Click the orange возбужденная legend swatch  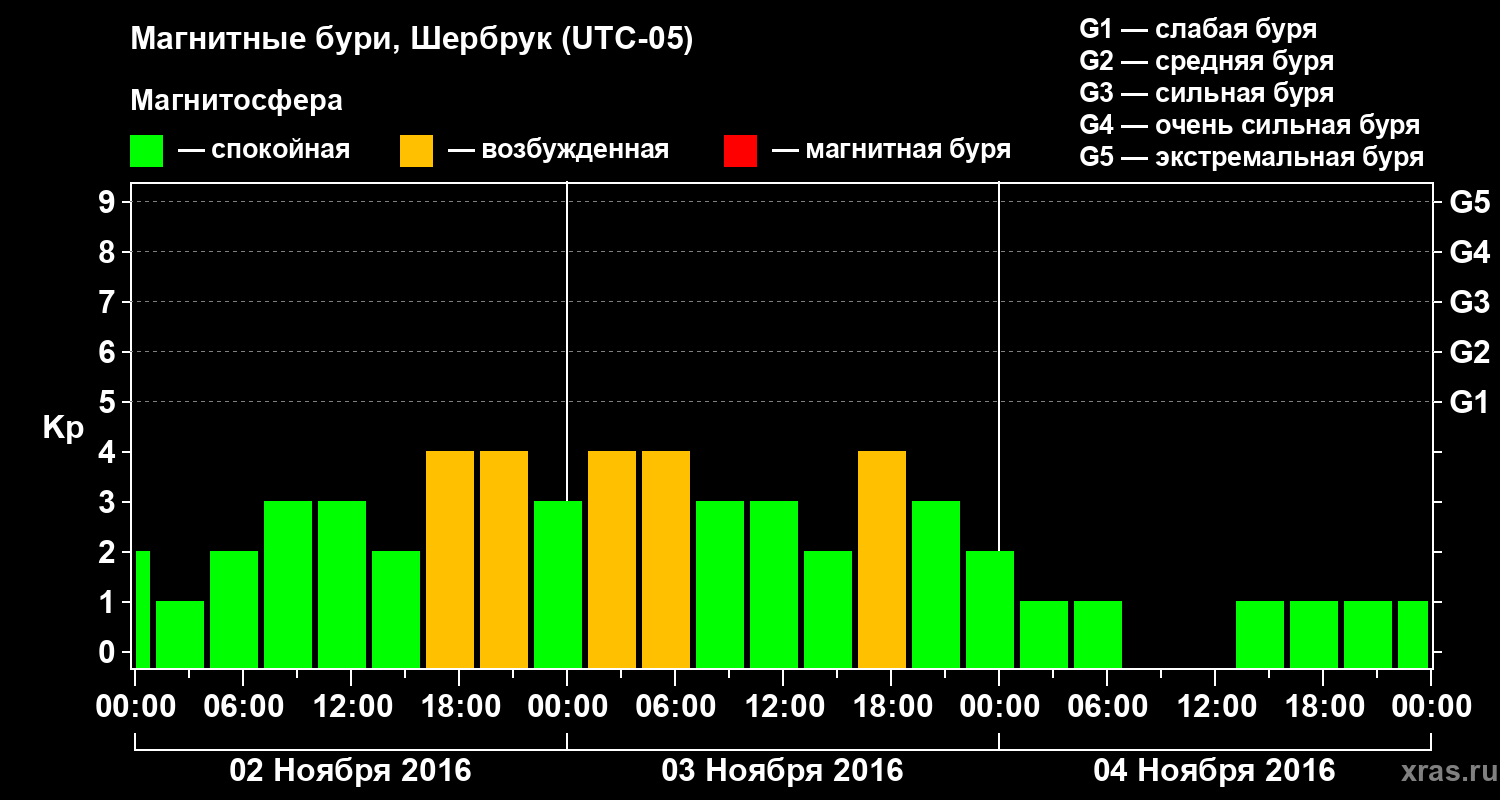416,151
